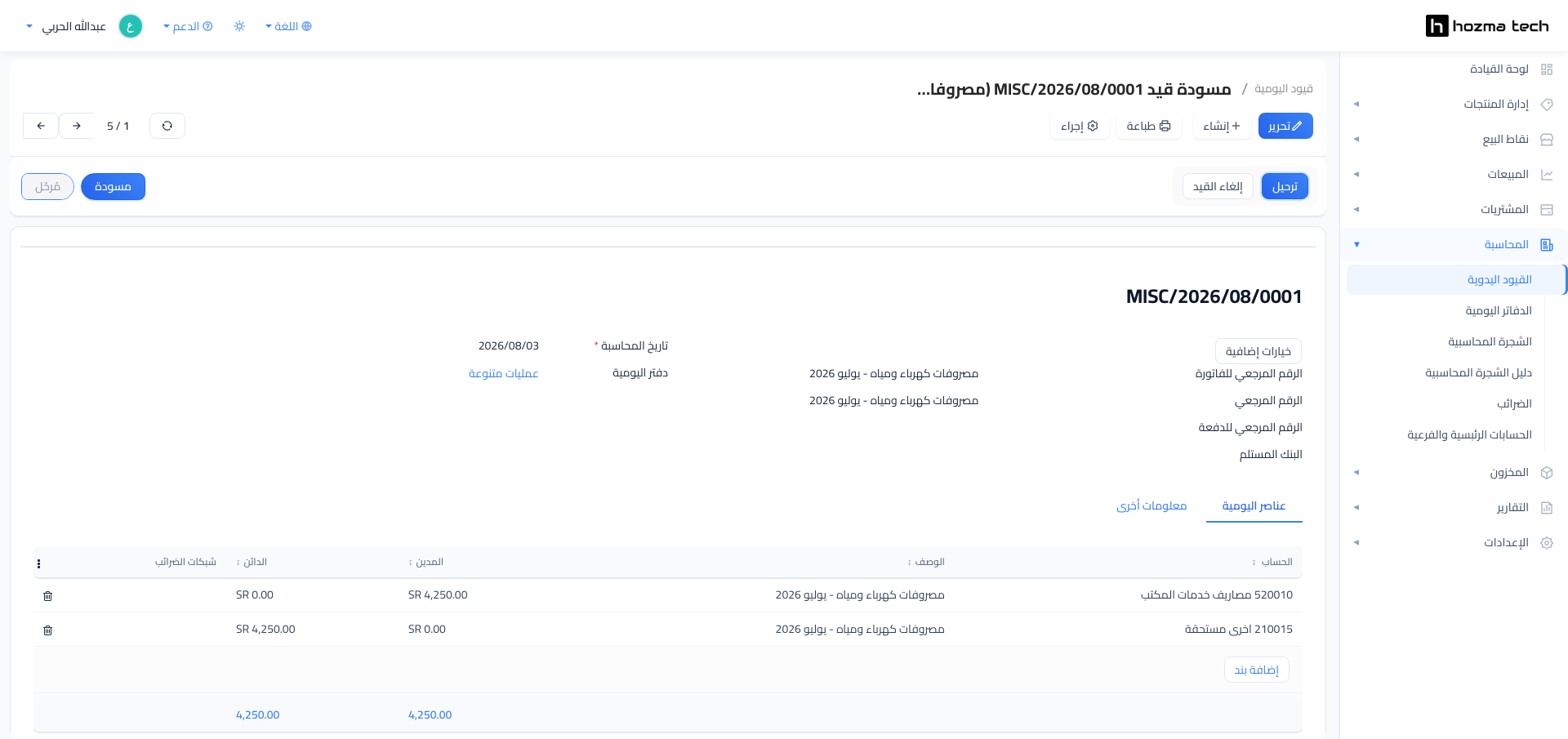Expand the المخزون menu
Viewport: 1568px width, 739px height.
point(1454,473)
